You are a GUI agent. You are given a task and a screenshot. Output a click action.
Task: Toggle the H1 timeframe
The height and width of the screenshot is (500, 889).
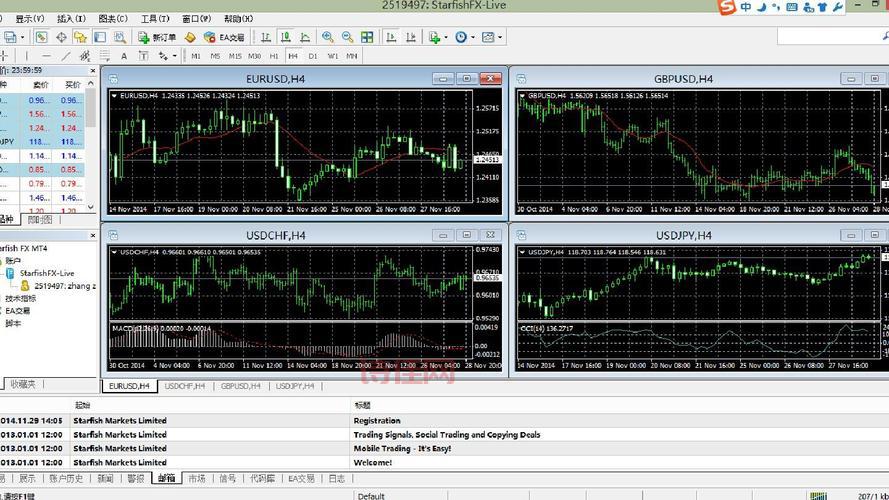tap(274, 56)
